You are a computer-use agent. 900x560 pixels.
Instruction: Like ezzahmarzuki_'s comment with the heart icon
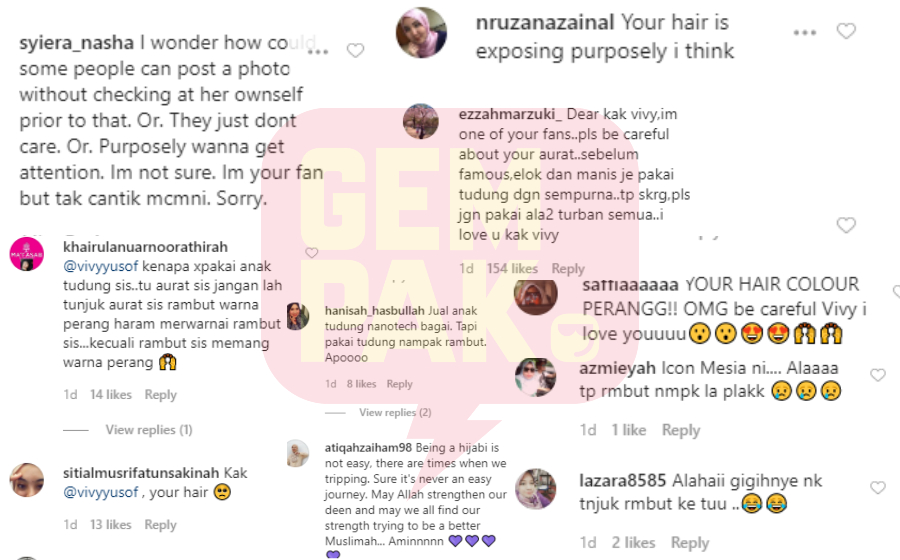845,225
